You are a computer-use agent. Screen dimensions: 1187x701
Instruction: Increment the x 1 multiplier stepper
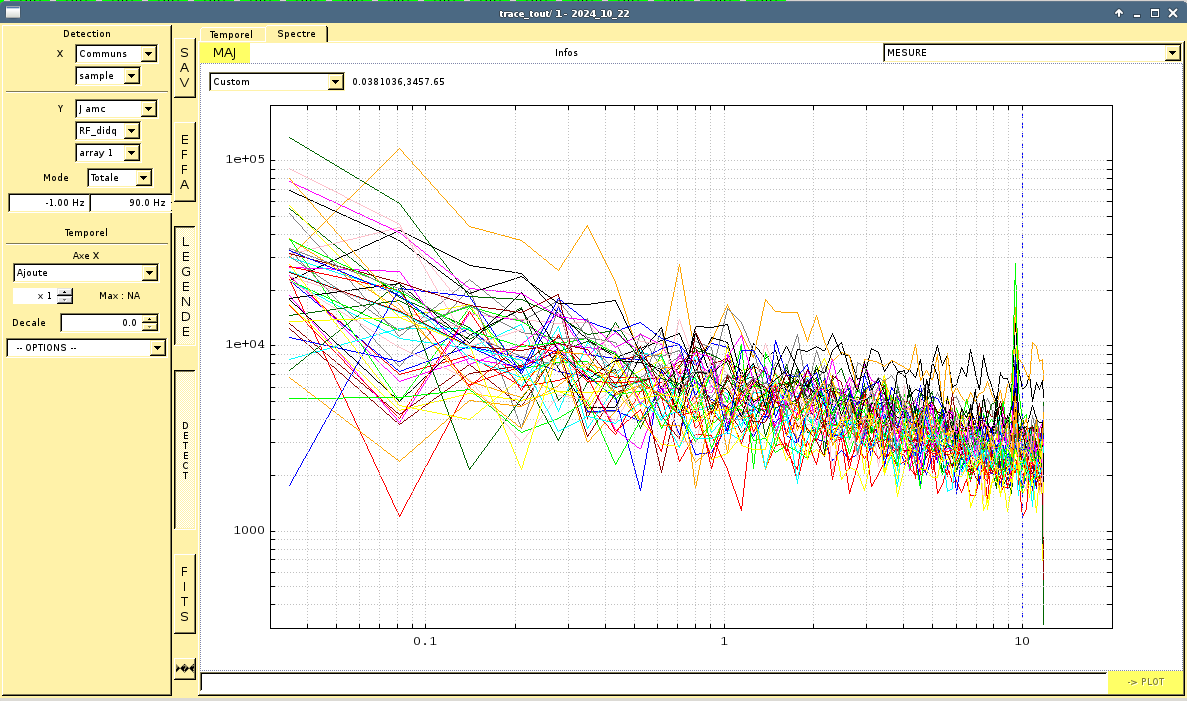point(65,292)
